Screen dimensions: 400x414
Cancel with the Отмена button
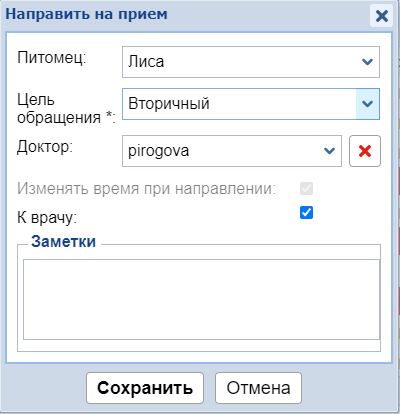click(258, 388)
